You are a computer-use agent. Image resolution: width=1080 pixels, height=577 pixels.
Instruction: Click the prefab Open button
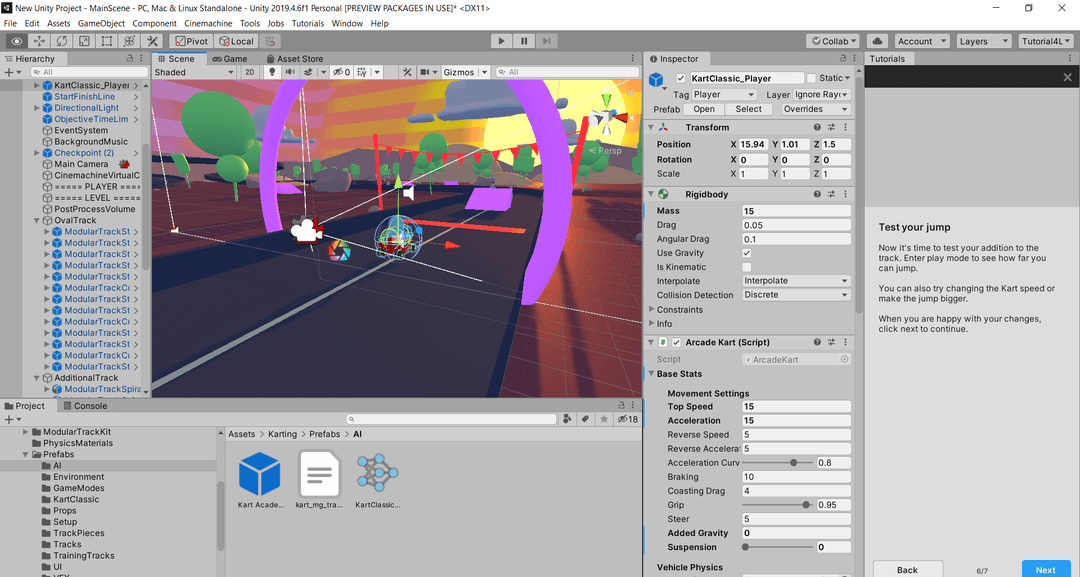704,109
